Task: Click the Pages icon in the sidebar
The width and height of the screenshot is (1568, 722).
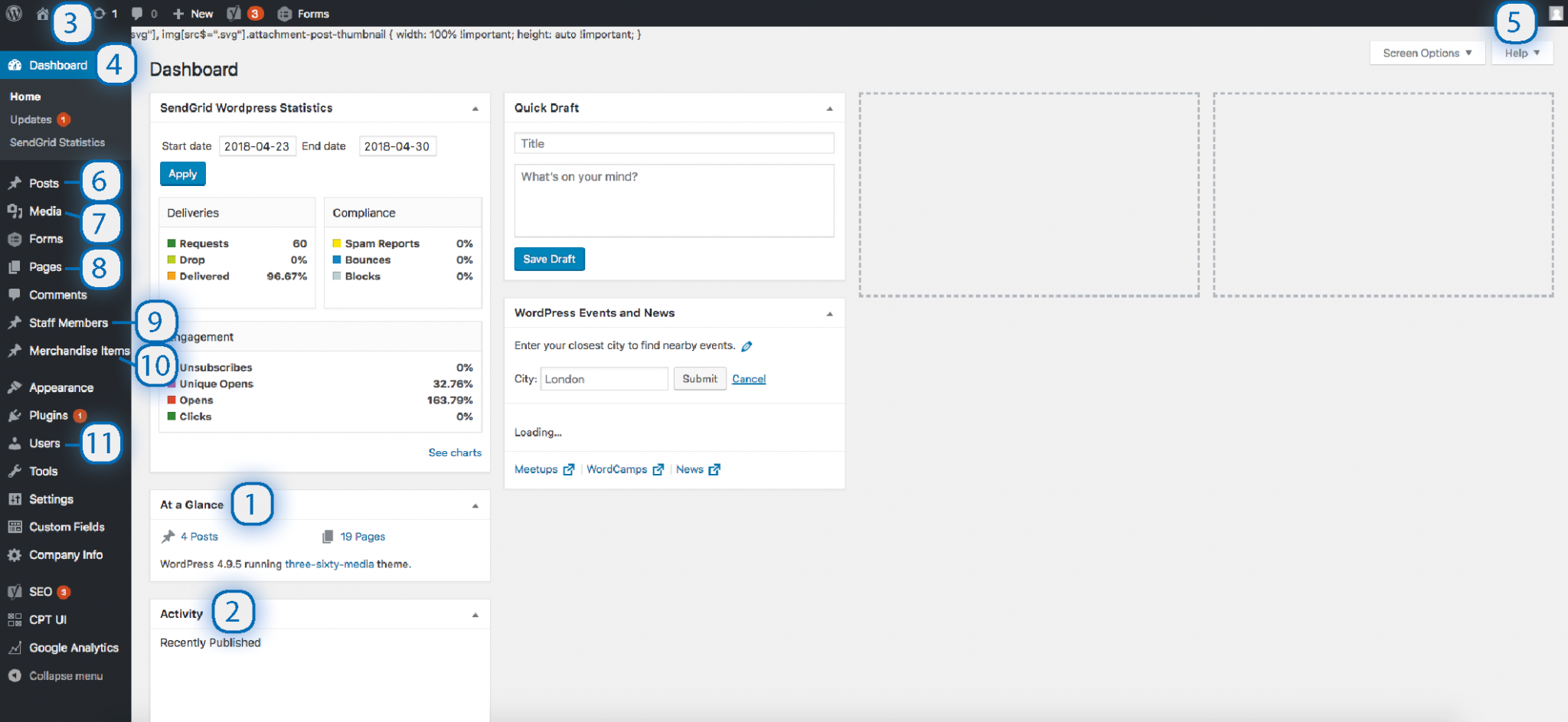Action: [x=15, y=267]
